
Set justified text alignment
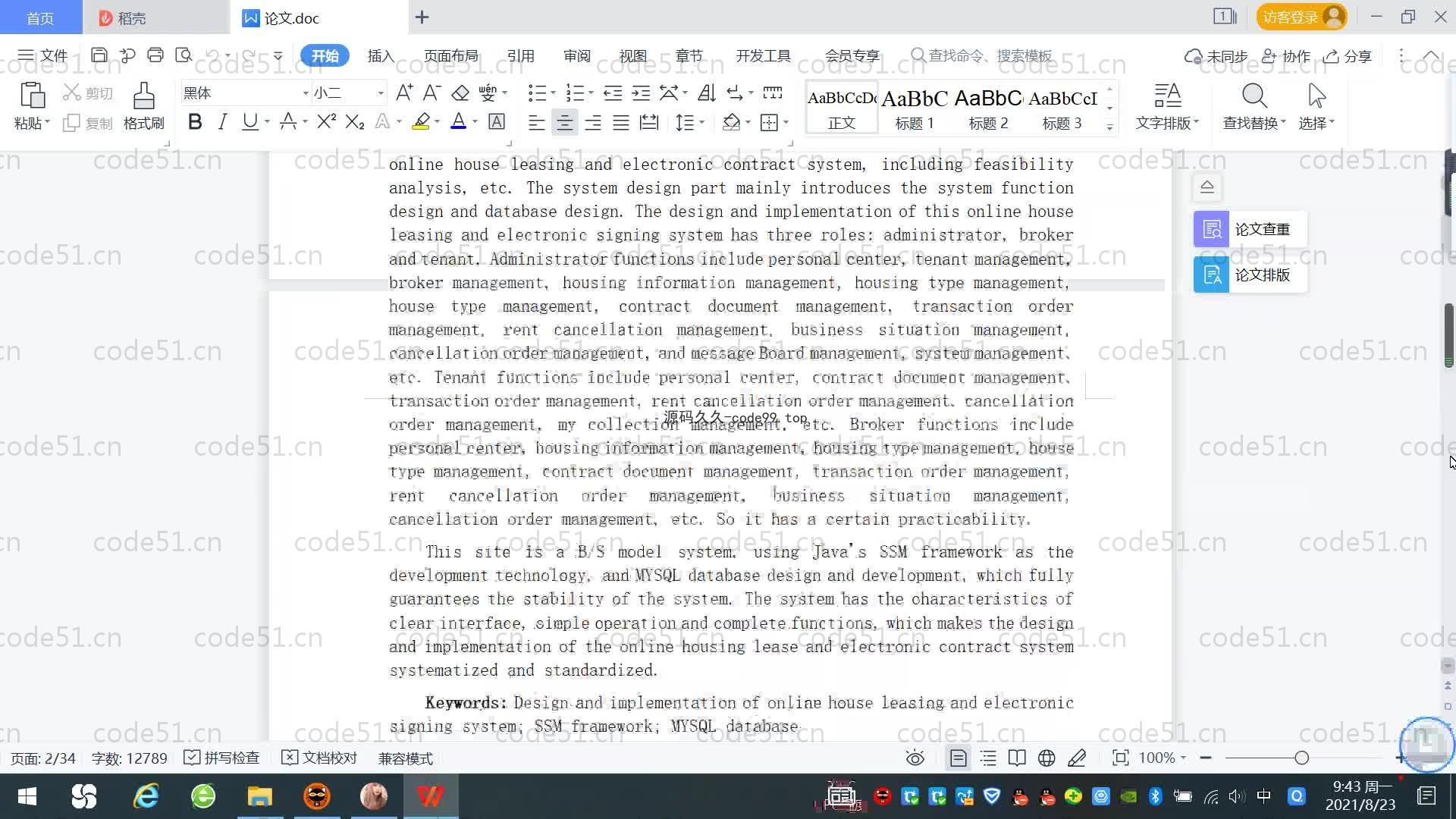pyautogui.click(x=621, y=122)
